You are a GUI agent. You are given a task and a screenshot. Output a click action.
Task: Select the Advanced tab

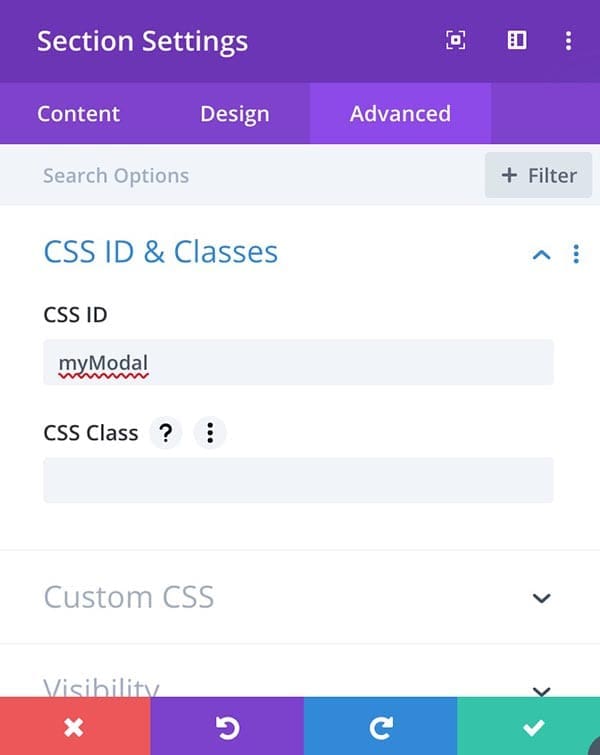[400, 114]
